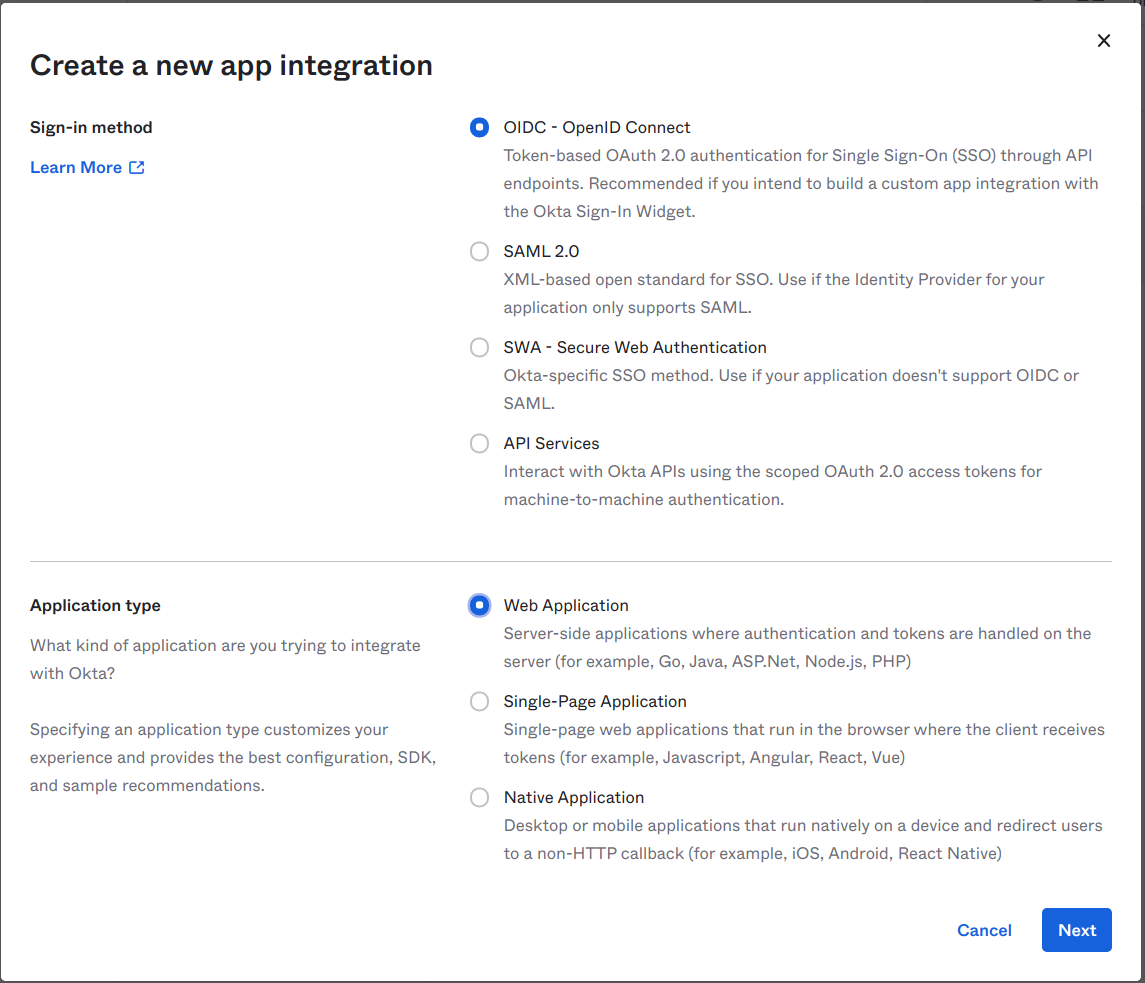Click the SWA - Secure Web Authentication label
Image resolution: width=1145 pixels, height=983 pixels.
(x=635, y=347)
